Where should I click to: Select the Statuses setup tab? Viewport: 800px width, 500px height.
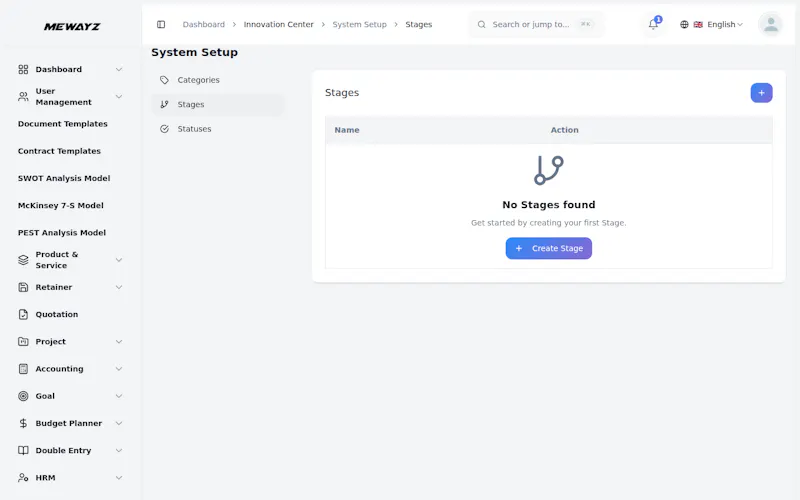tap(218, 129)
